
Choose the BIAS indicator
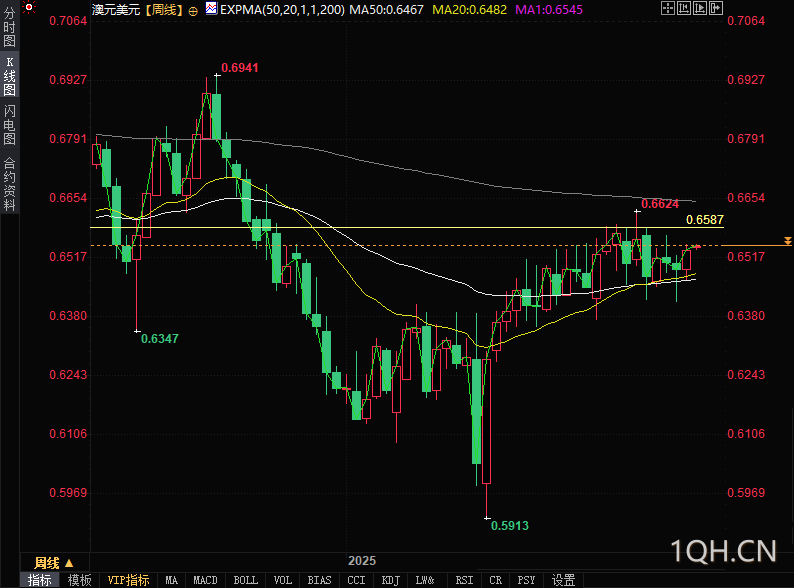(320, 580)
